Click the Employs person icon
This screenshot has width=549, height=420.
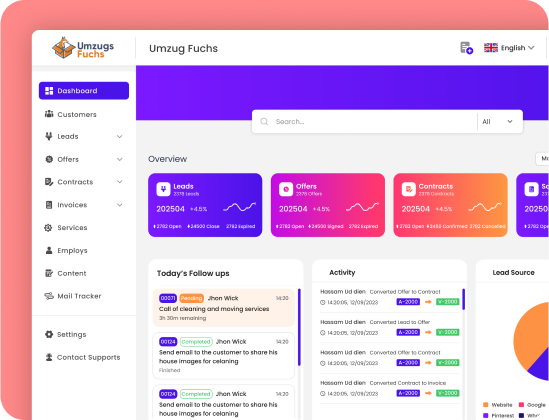pos(49,250)
